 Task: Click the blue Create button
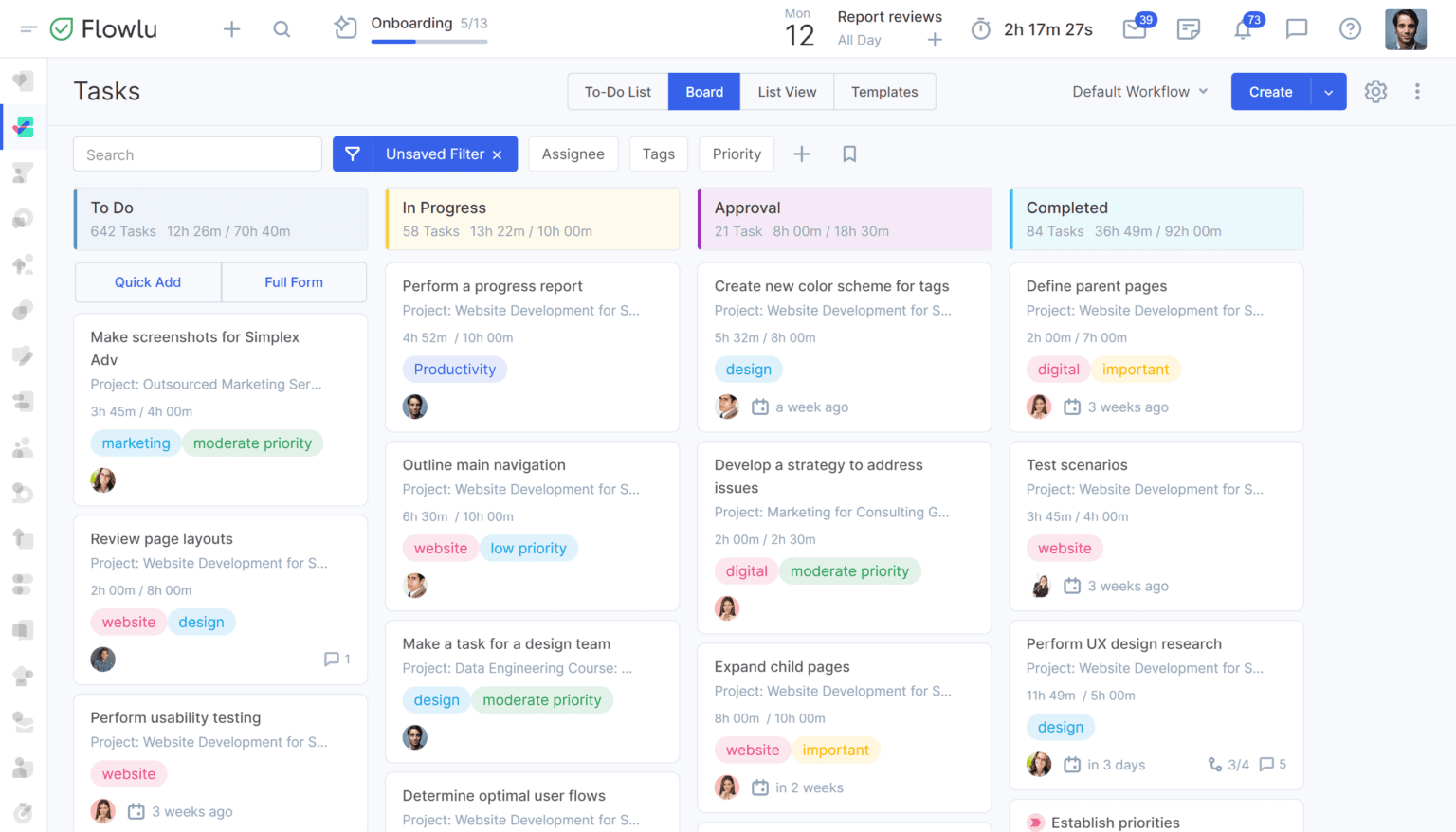point(1270,91)
